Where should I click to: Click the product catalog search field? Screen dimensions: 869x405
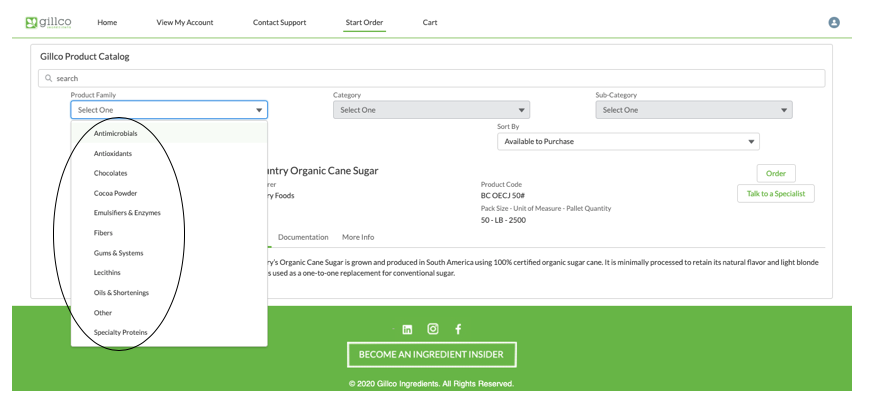coord(431,78)
